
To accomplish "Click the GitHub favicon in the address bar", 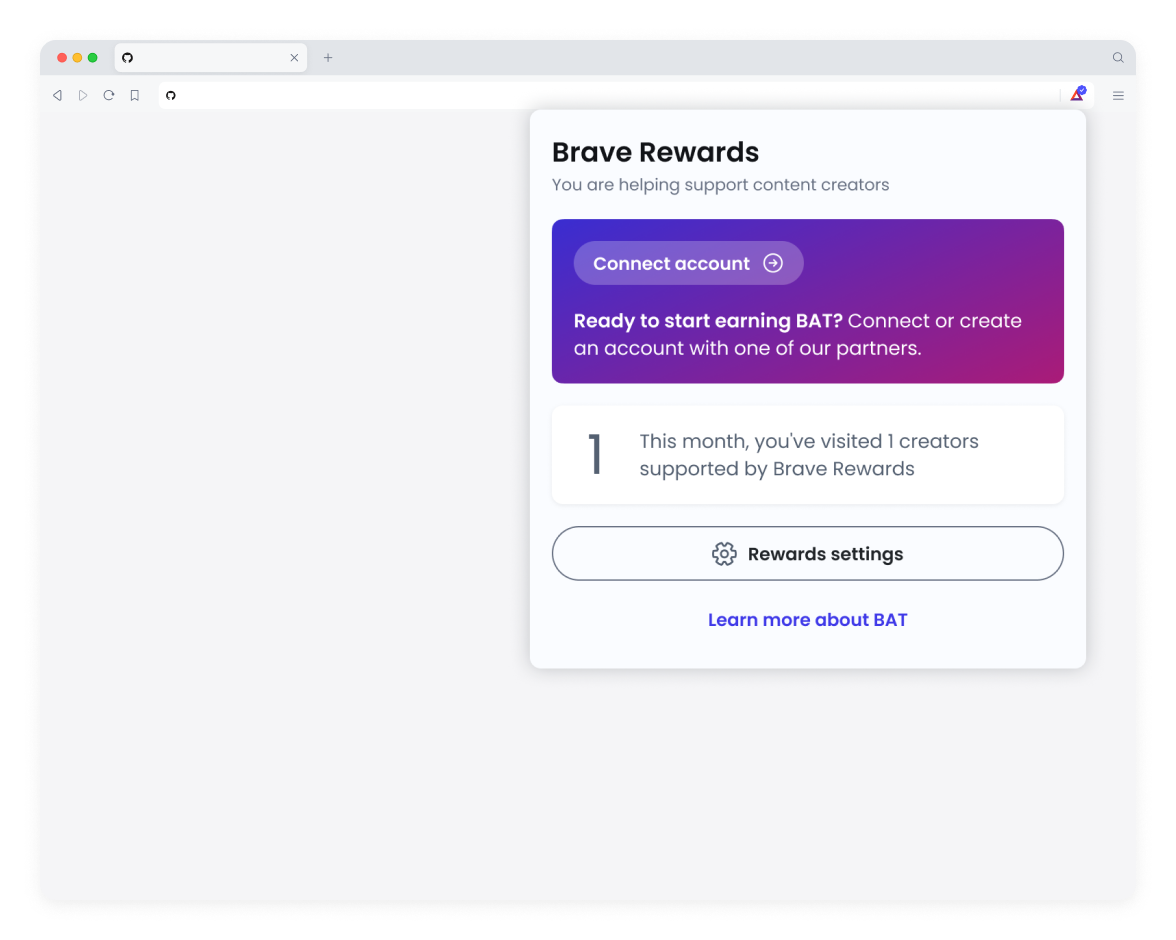I will click(171, 95).
